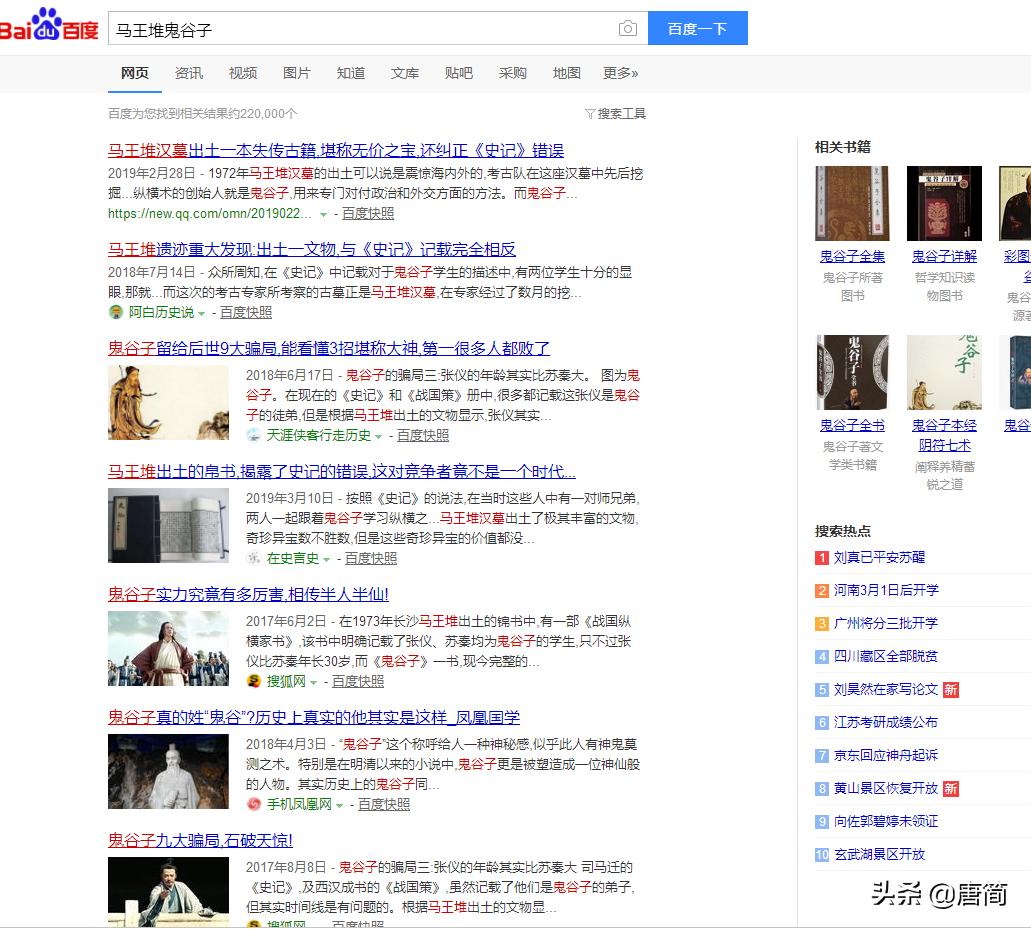
Task: Expand the 更多 dropdown in the navigation bar
Action: [x=619, y=73]
